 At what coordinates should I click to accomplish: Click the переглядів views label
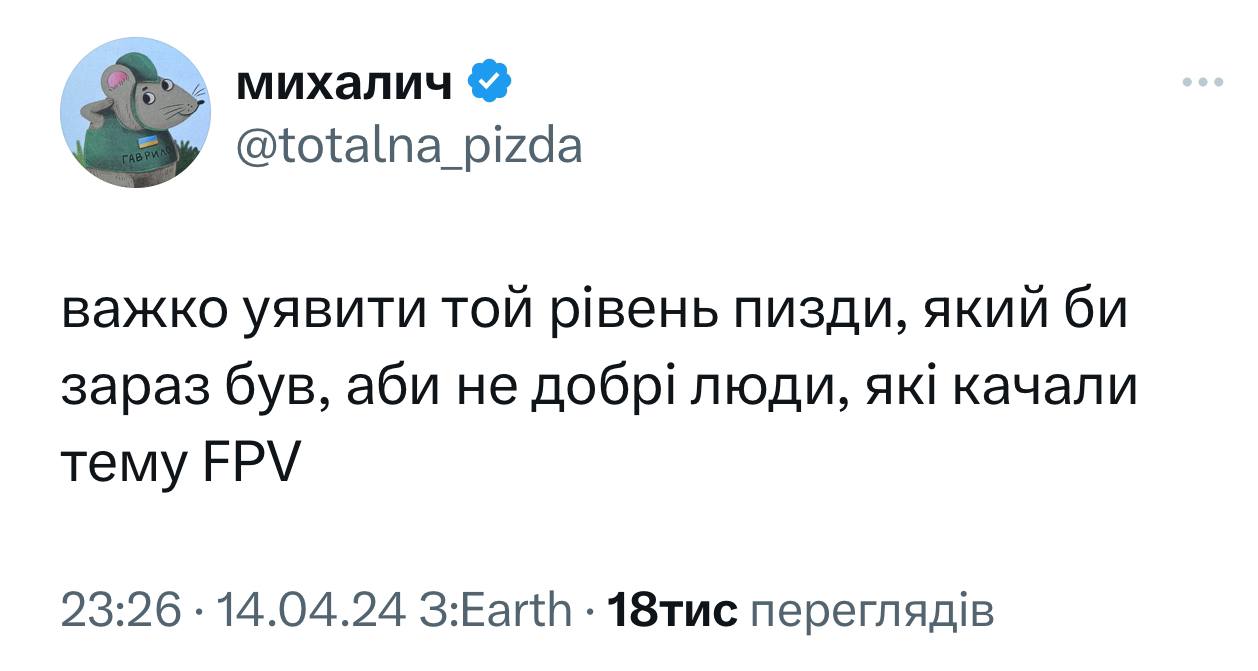click(870, 610)
